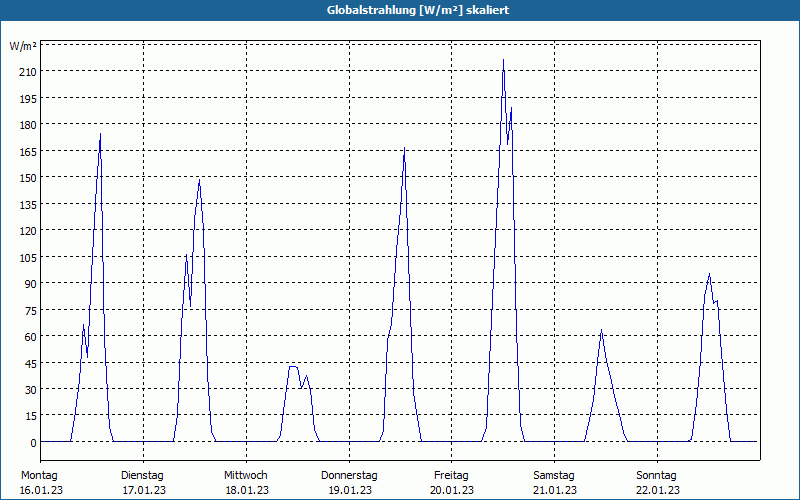Viewport: 800px width, 500px height.
Task: Click the Dienstag day label
Action: [142, 476]
